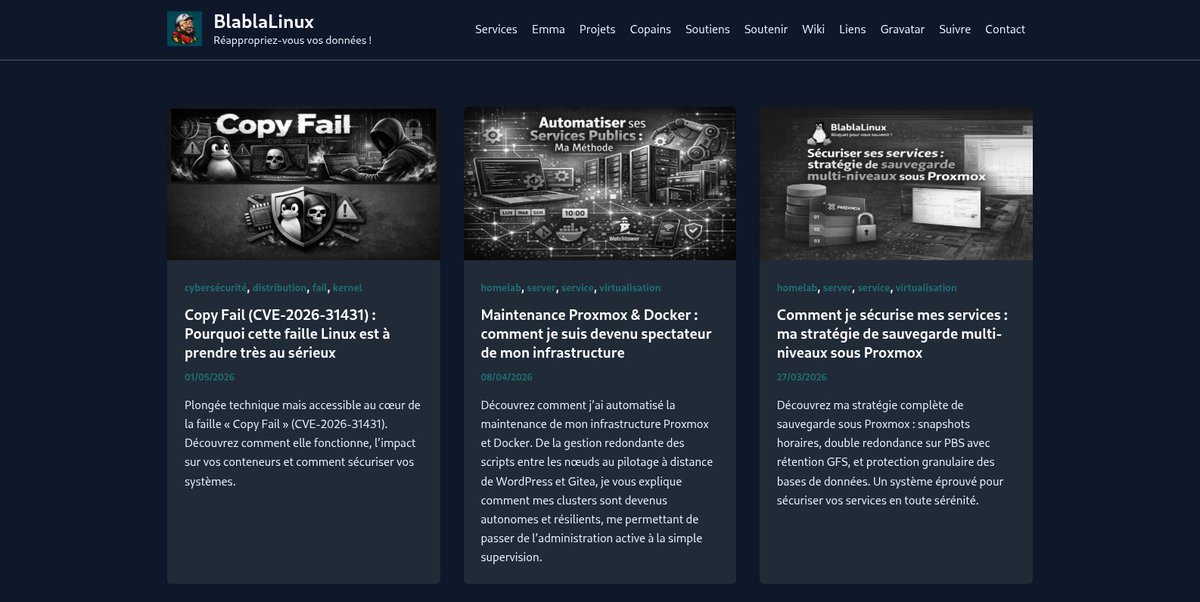1200x602 pixels.
Task: Click homelab tag on sauvegarde multi-niveaux card
Action: [x=796, y=288]
